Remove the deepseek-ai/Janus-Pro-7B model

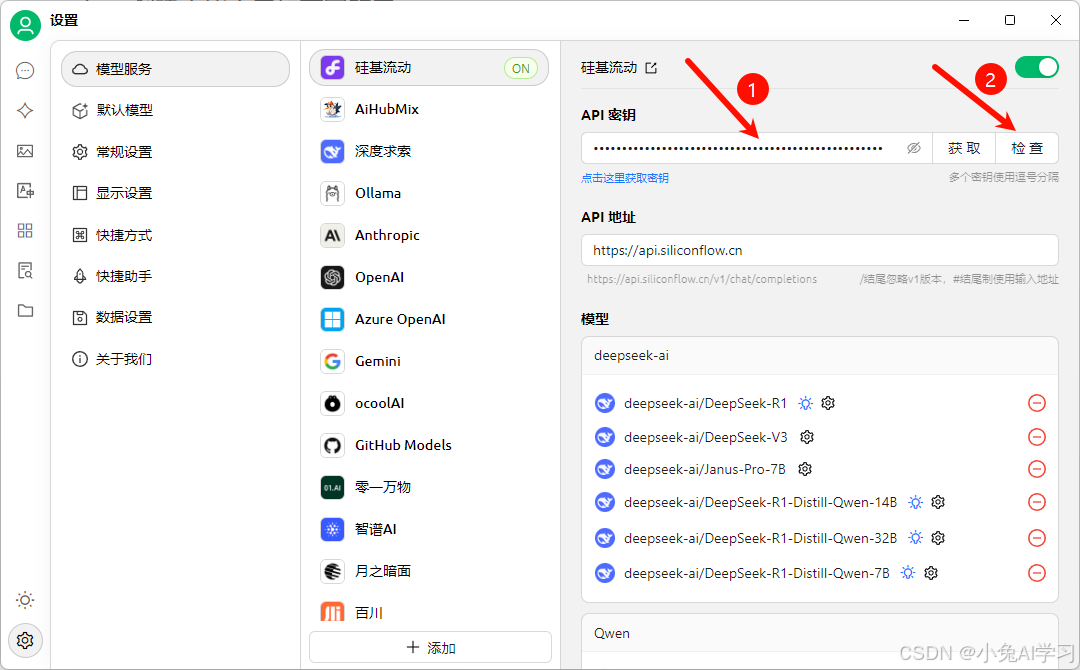coord(1037,469)
